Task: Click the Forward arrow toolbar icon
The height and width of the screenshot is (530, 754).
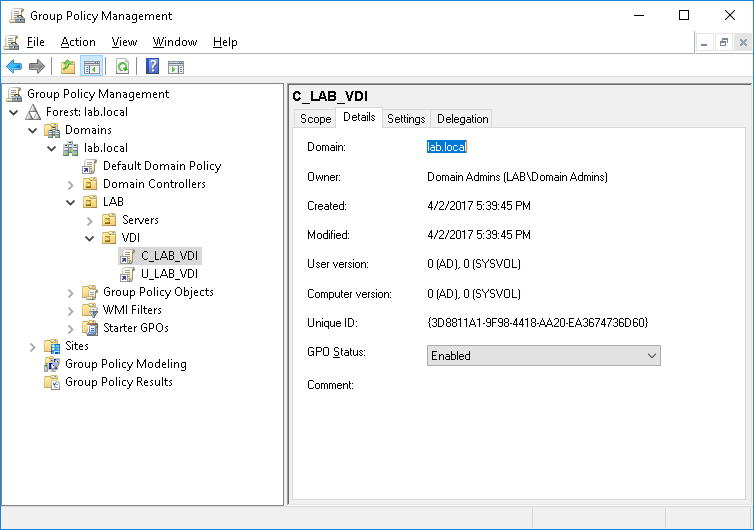Action: (x=37, y=67)
